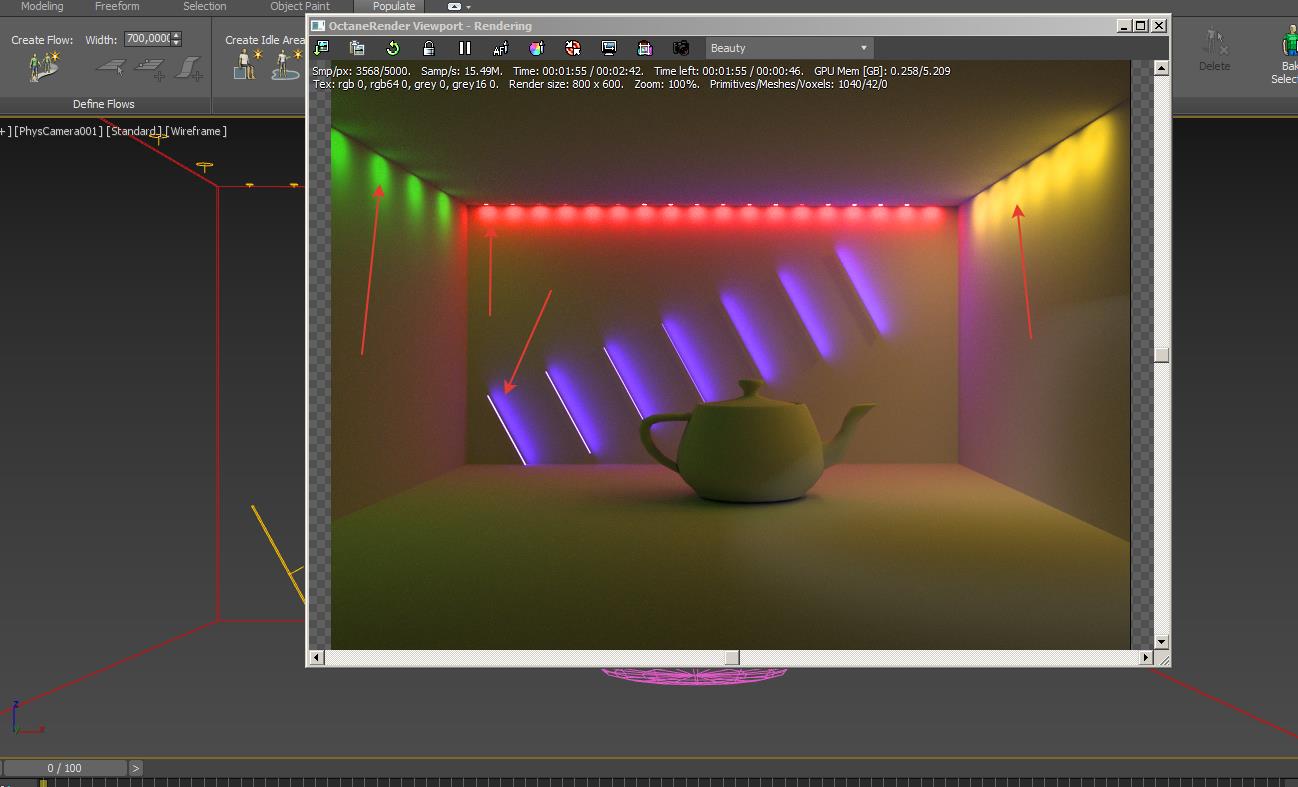The height and width of the screenshot is (787, 1298).
Task: Open the Object Paint ribbon tab
Action: 300,6
